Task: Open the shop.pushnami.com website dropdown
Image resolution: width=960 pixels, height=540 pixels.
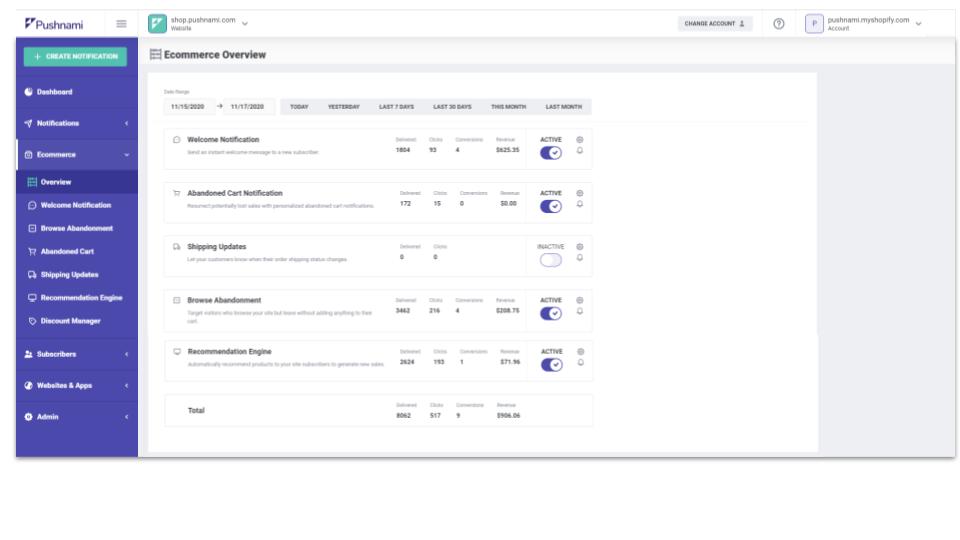Action: coord(200,23)
